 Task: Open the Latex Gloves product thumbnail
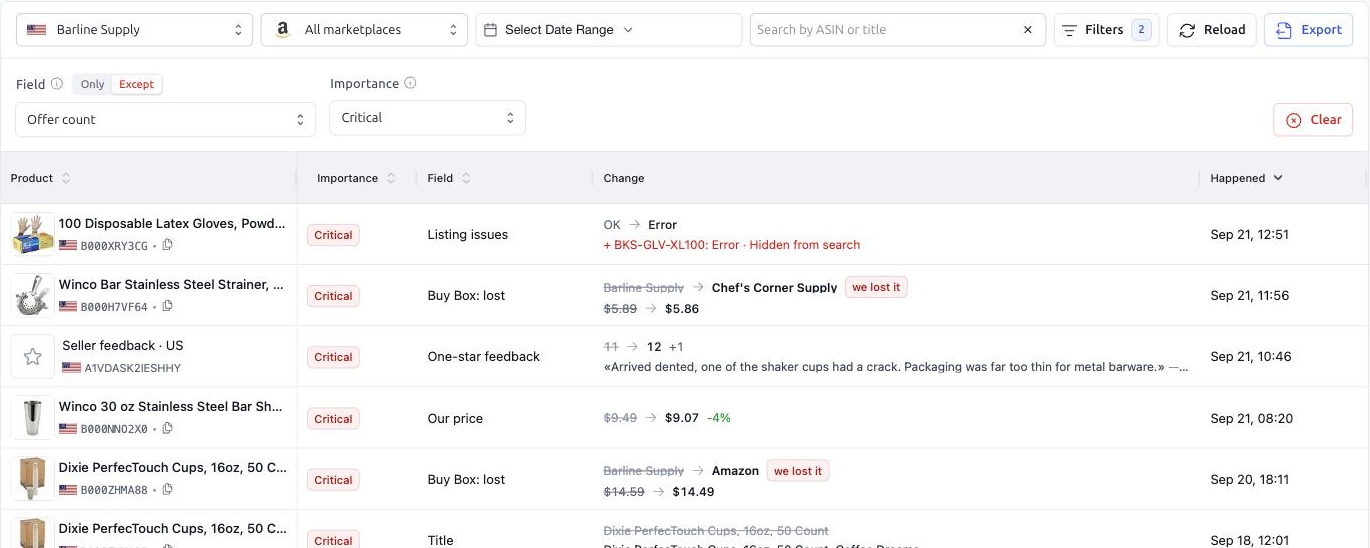coord(33,234)
